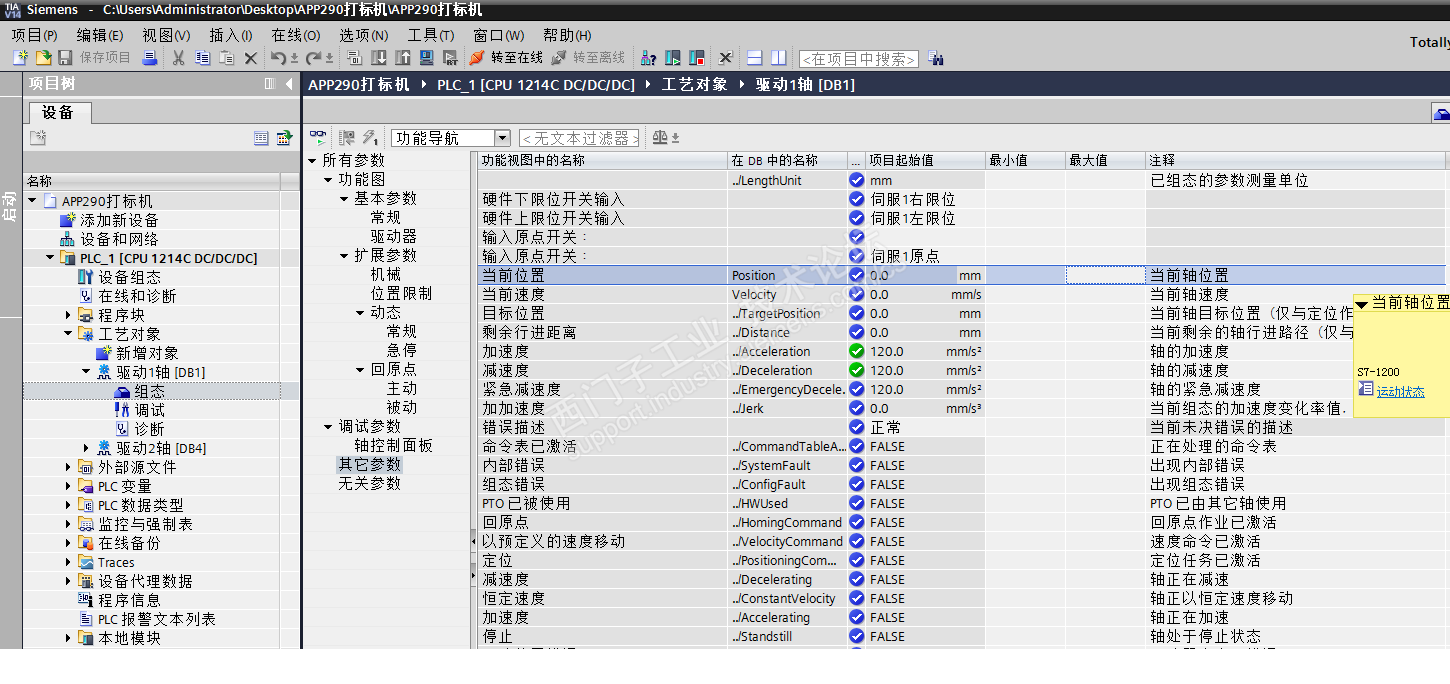Delete with the X toolbar icon
The image size is (1450, 684).
click(251, 58)
